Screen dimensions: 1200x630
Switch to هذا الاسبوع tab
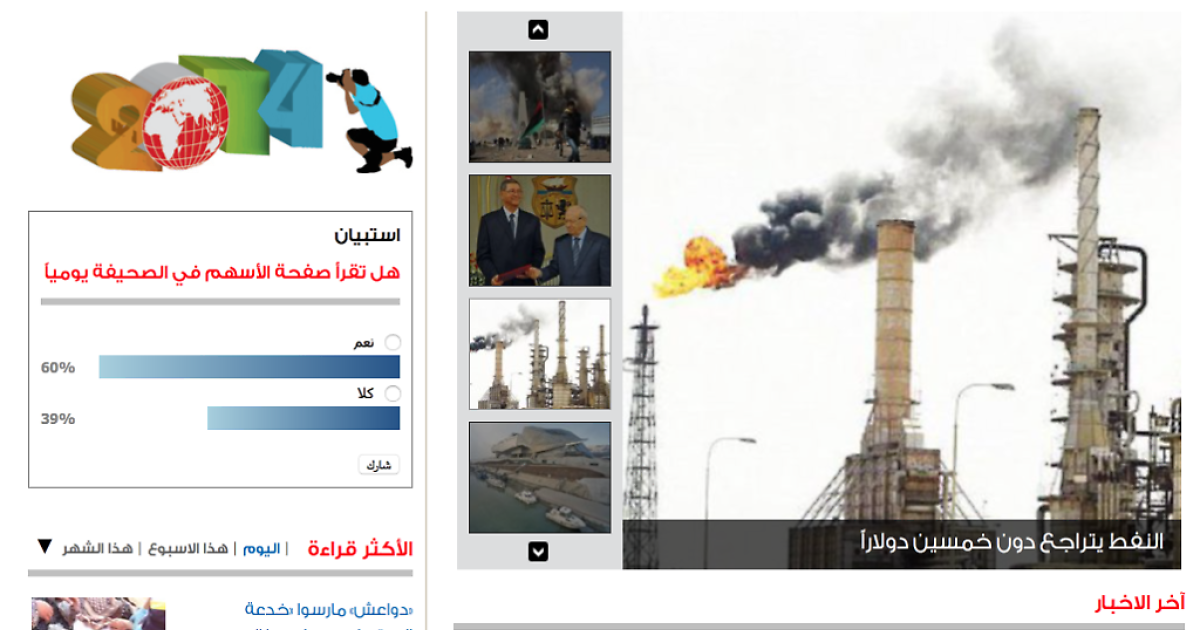pyautogui.click(x=188, y=549)
